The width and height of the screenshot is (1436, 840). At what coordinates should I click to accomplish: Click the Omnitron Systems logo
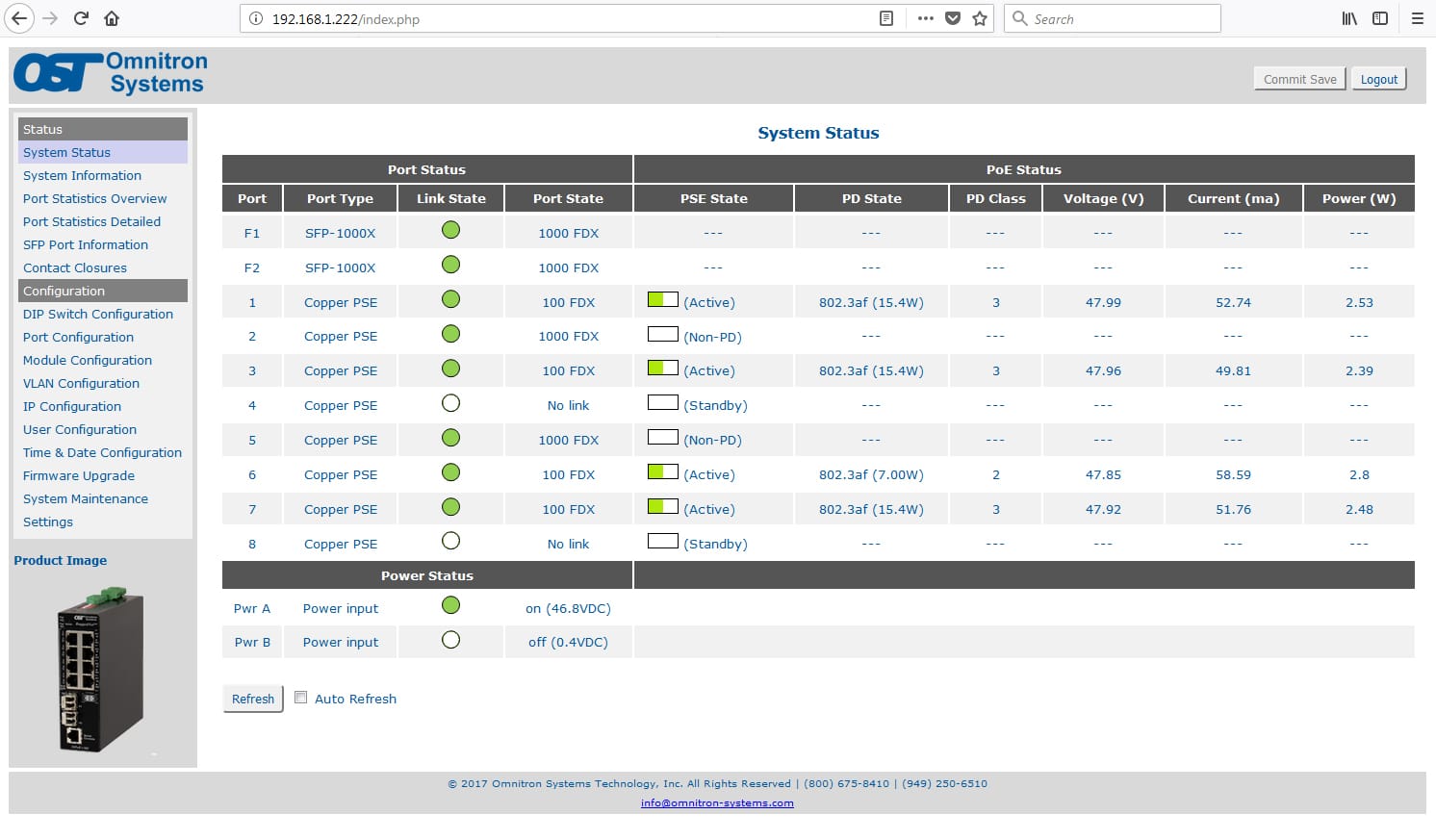[x=110, y=73]
